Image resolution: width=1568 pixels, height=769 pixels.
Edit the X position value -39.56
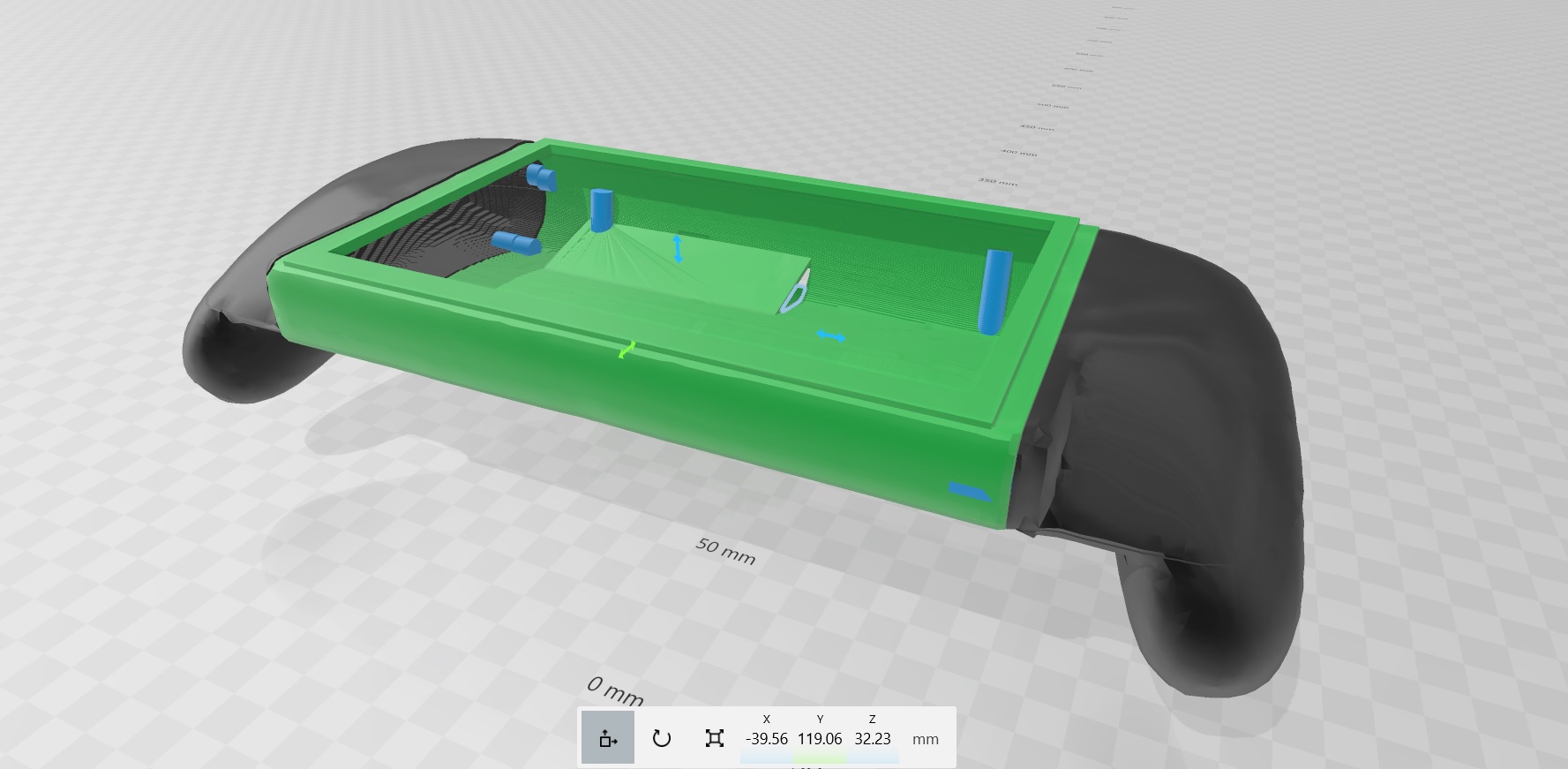coord(767,739)
